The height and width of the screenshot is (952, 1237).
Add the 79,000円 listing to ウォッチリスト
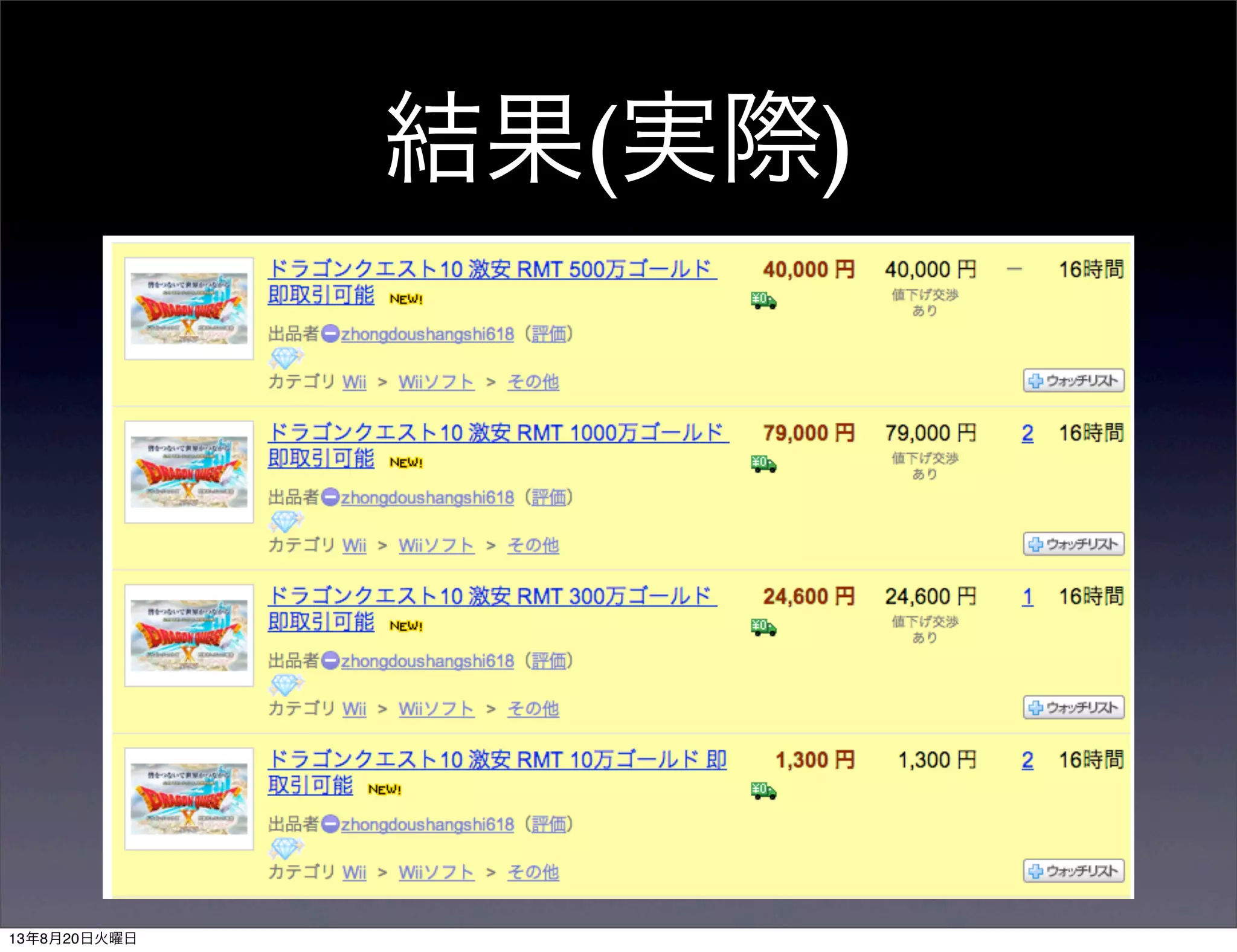1074,544
